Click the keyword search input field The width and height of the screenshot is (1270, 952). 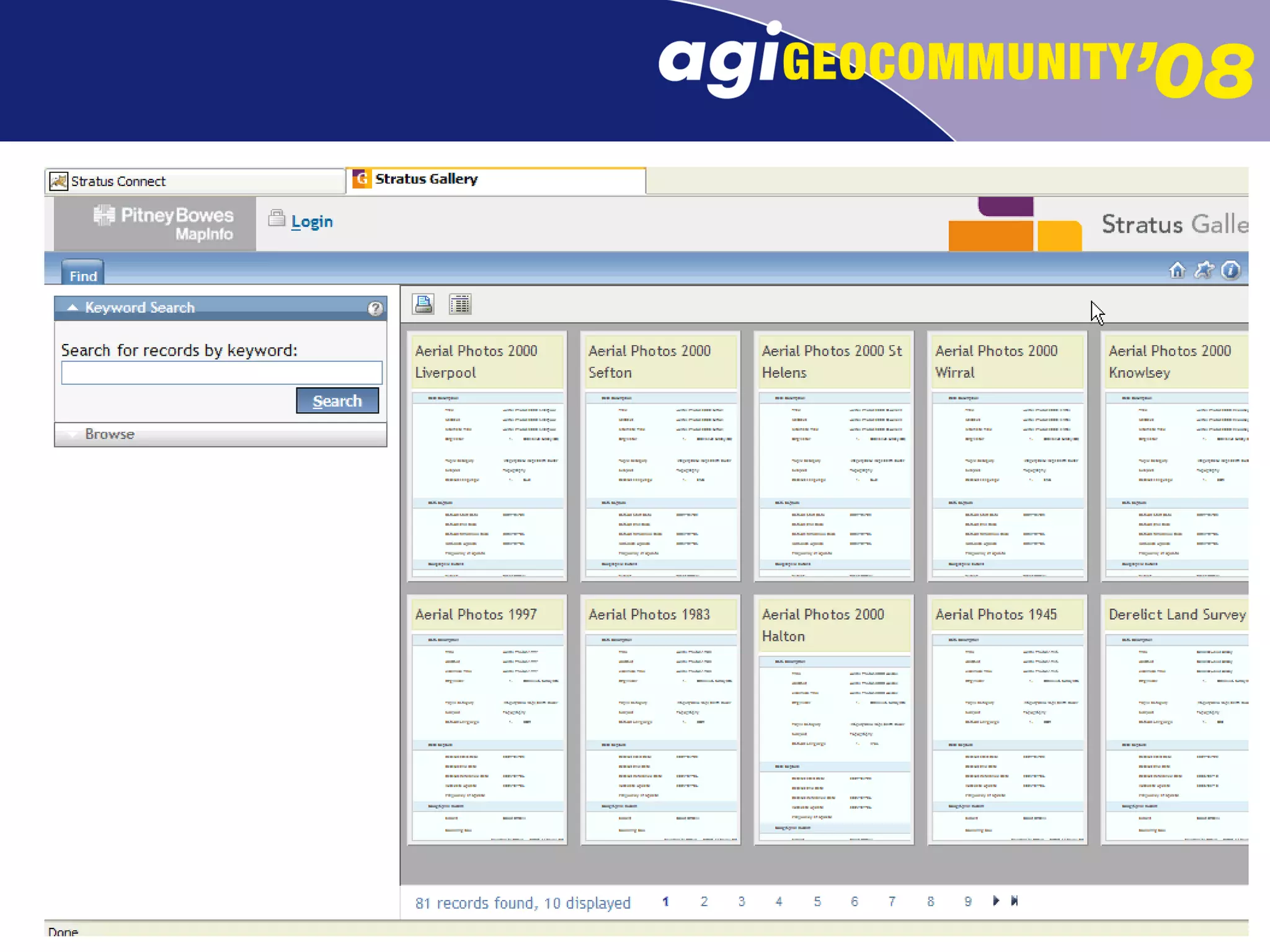coord(221,373)
